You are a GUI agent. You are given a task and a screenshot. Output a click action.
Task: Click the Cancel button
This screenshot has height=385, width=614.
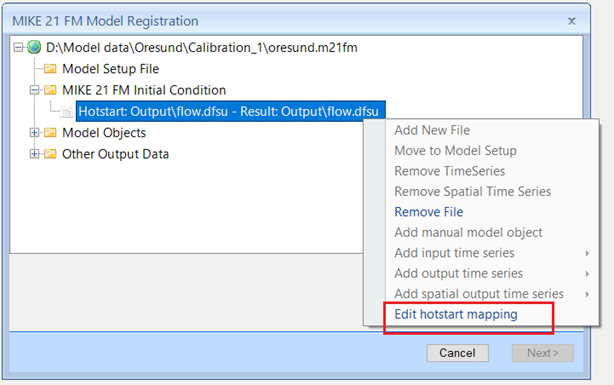click(x=457, y=353)
